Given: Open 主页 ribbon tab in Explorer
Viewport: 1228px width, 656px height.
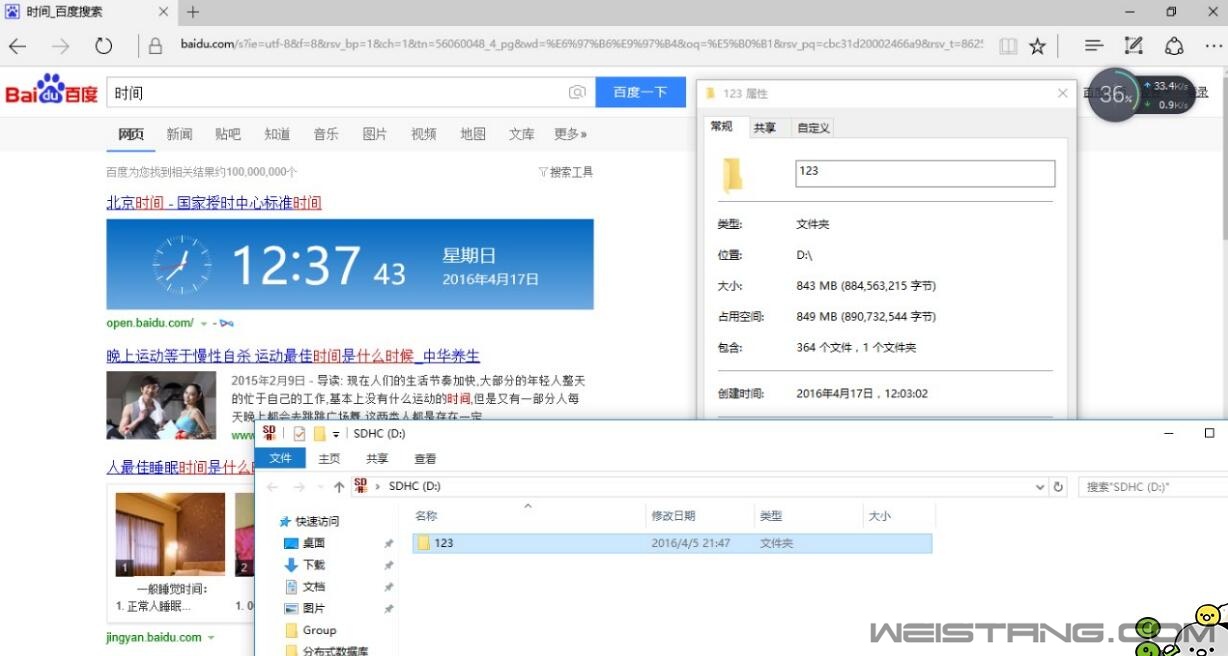Looking at the screenshot, I should [x=329, y=459].
